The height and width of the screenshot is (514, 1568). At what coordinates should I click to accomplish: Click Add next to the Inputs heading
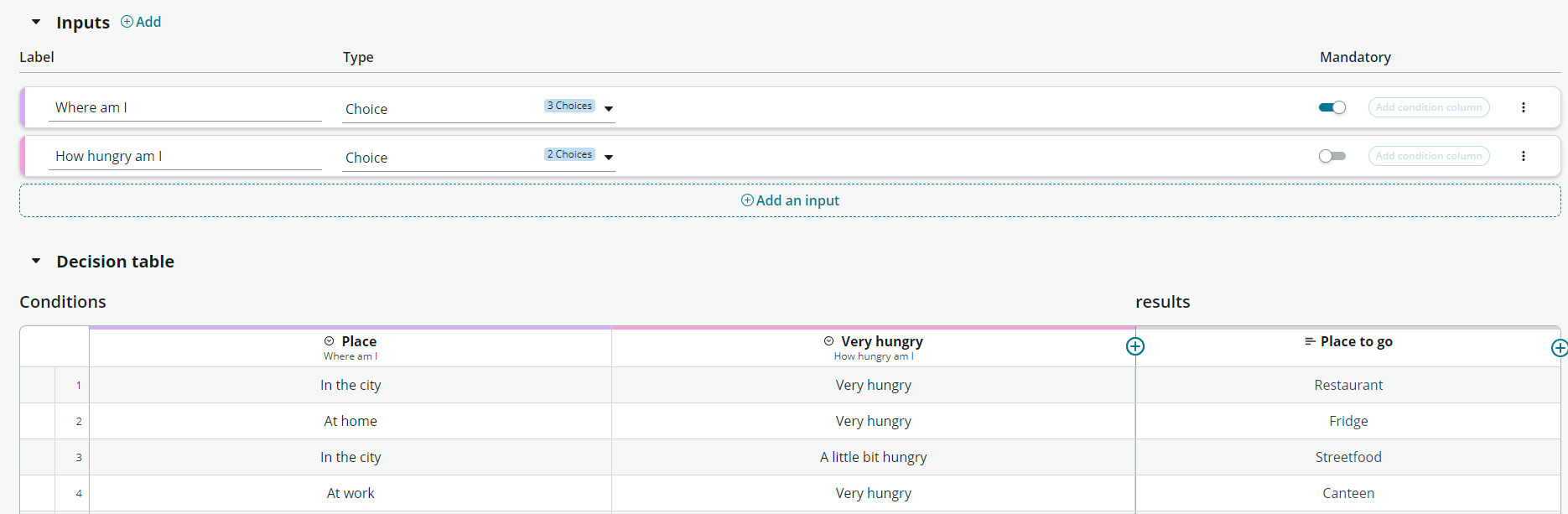[x=141, y=22]
